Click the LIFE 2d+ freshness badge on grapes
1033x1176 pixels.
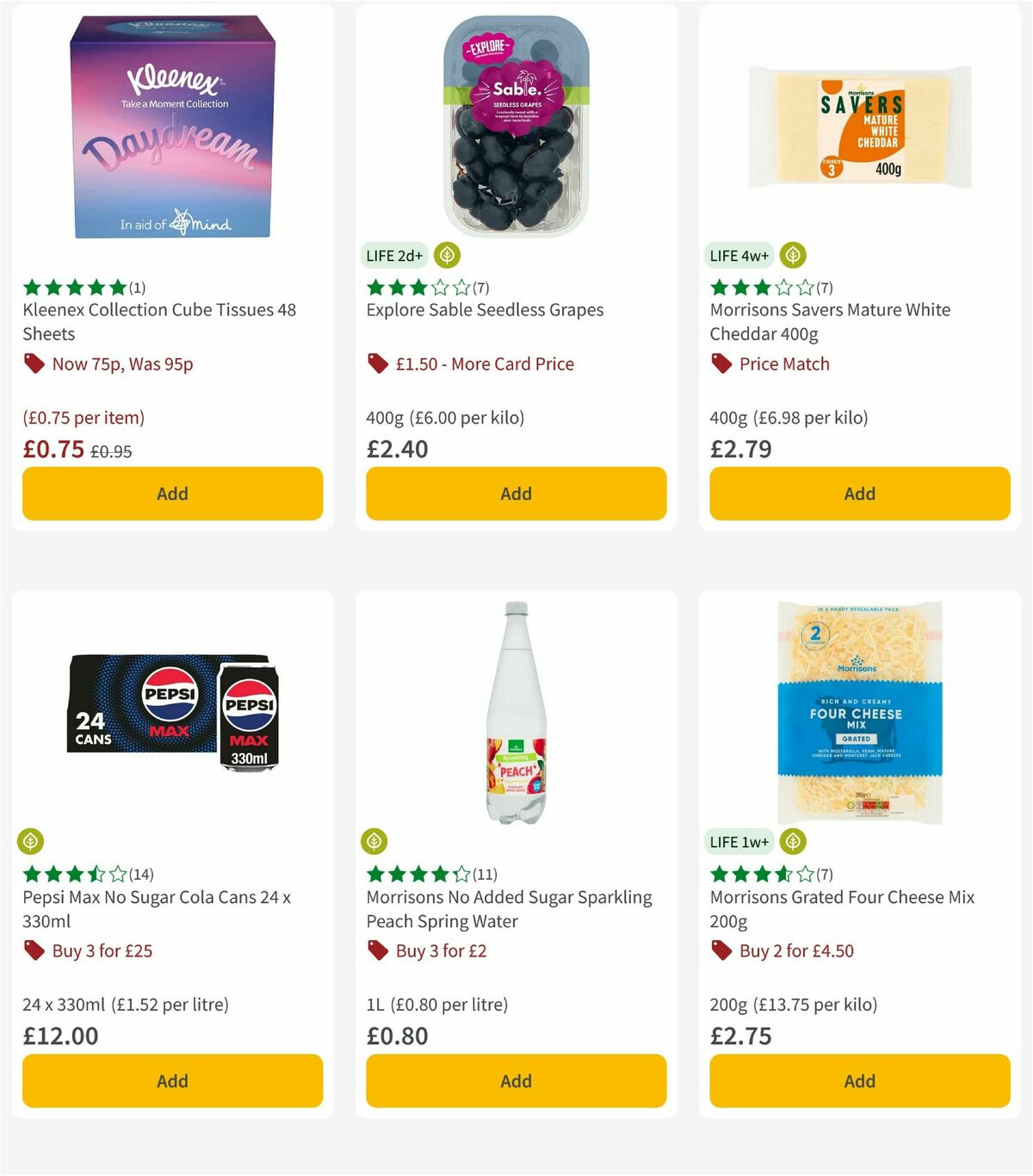pyautogui.click(x=394, y=255)
